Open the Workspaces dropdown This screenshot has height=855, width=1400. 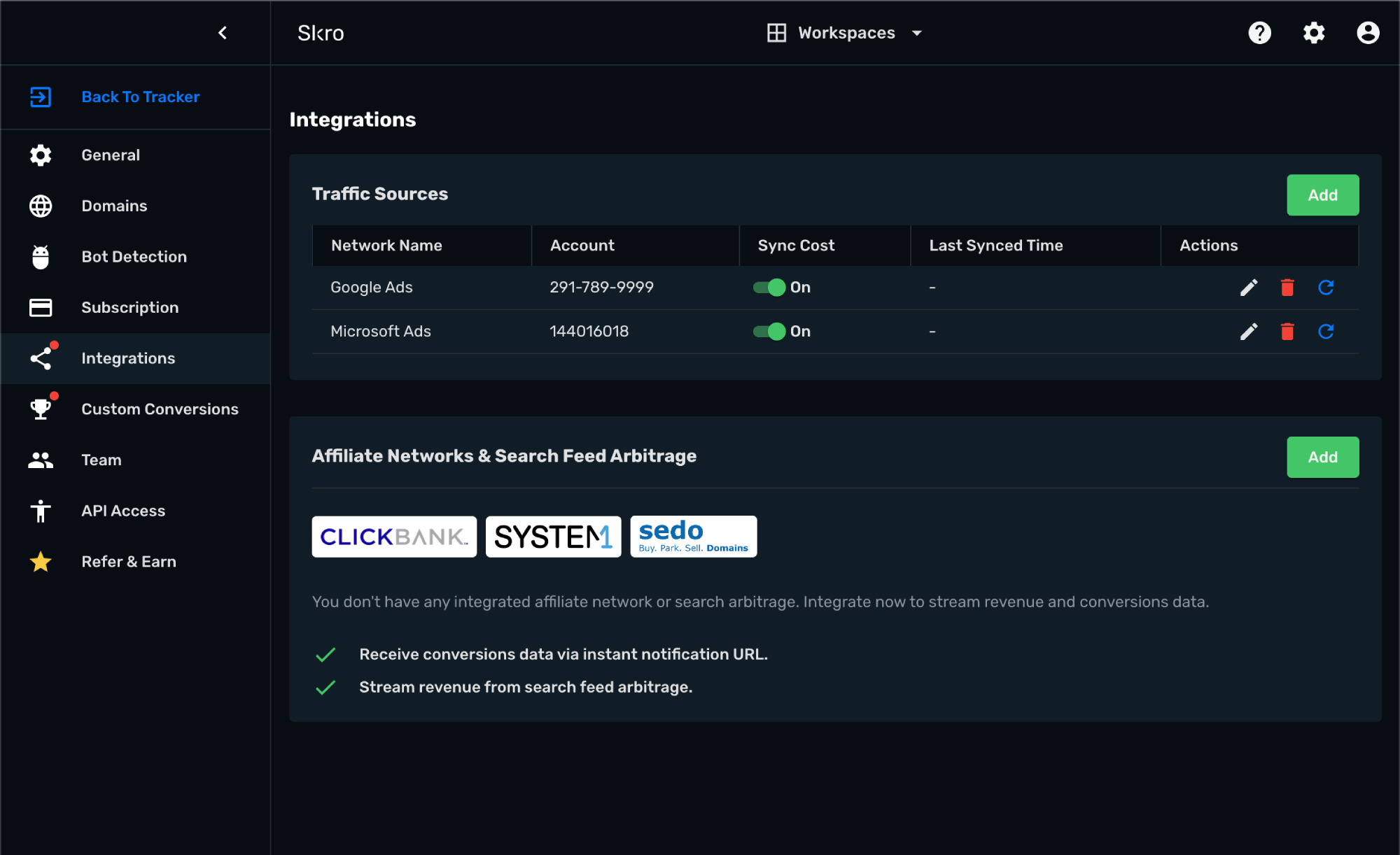pos(846,33)
